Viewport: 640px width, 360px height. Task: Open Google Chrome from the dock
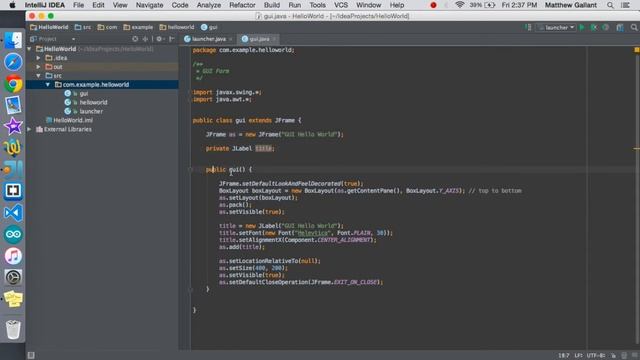tap(13, 84)
